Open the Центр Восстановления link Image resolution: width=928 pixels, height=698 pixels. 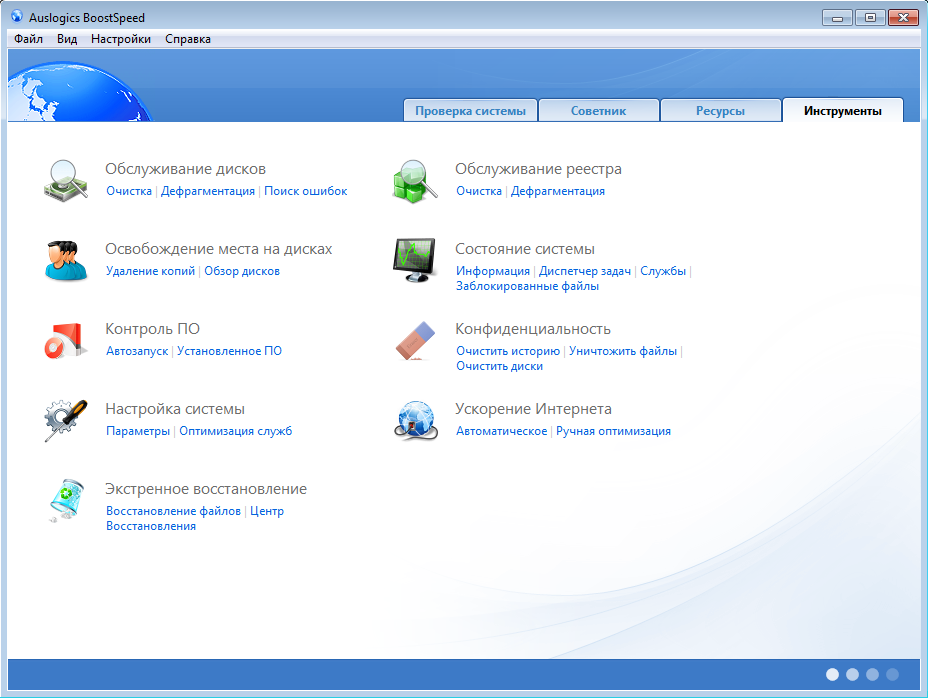[195, 519]
